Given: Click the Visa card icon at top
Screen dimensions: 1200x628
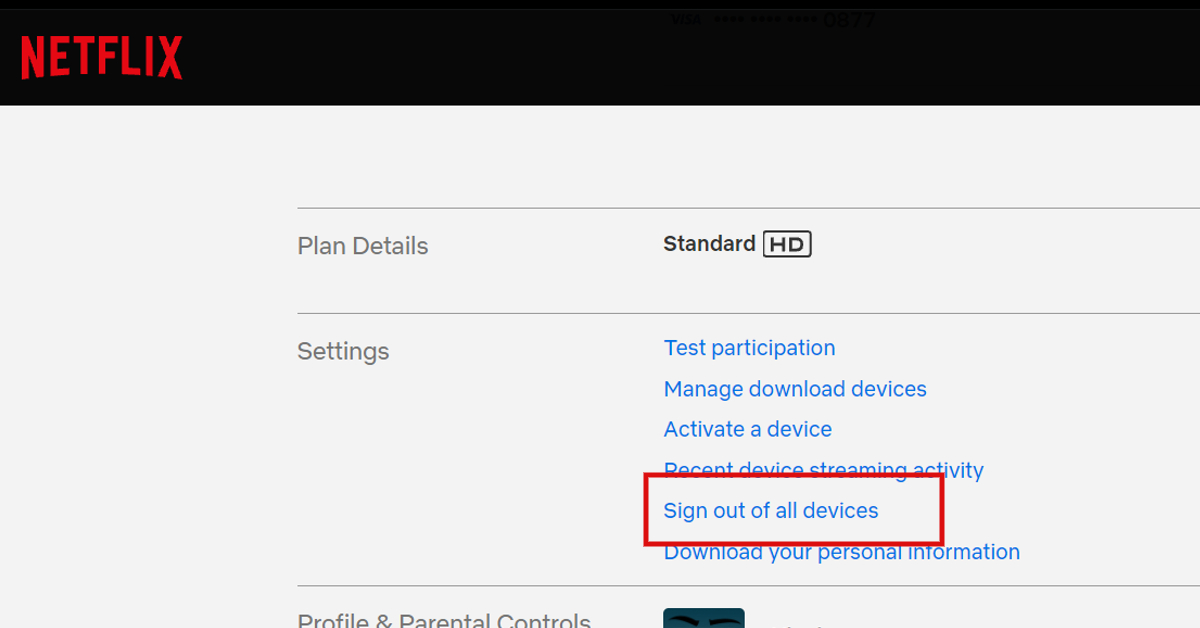Looking at the screenshot, I should (x=686, y=17).
